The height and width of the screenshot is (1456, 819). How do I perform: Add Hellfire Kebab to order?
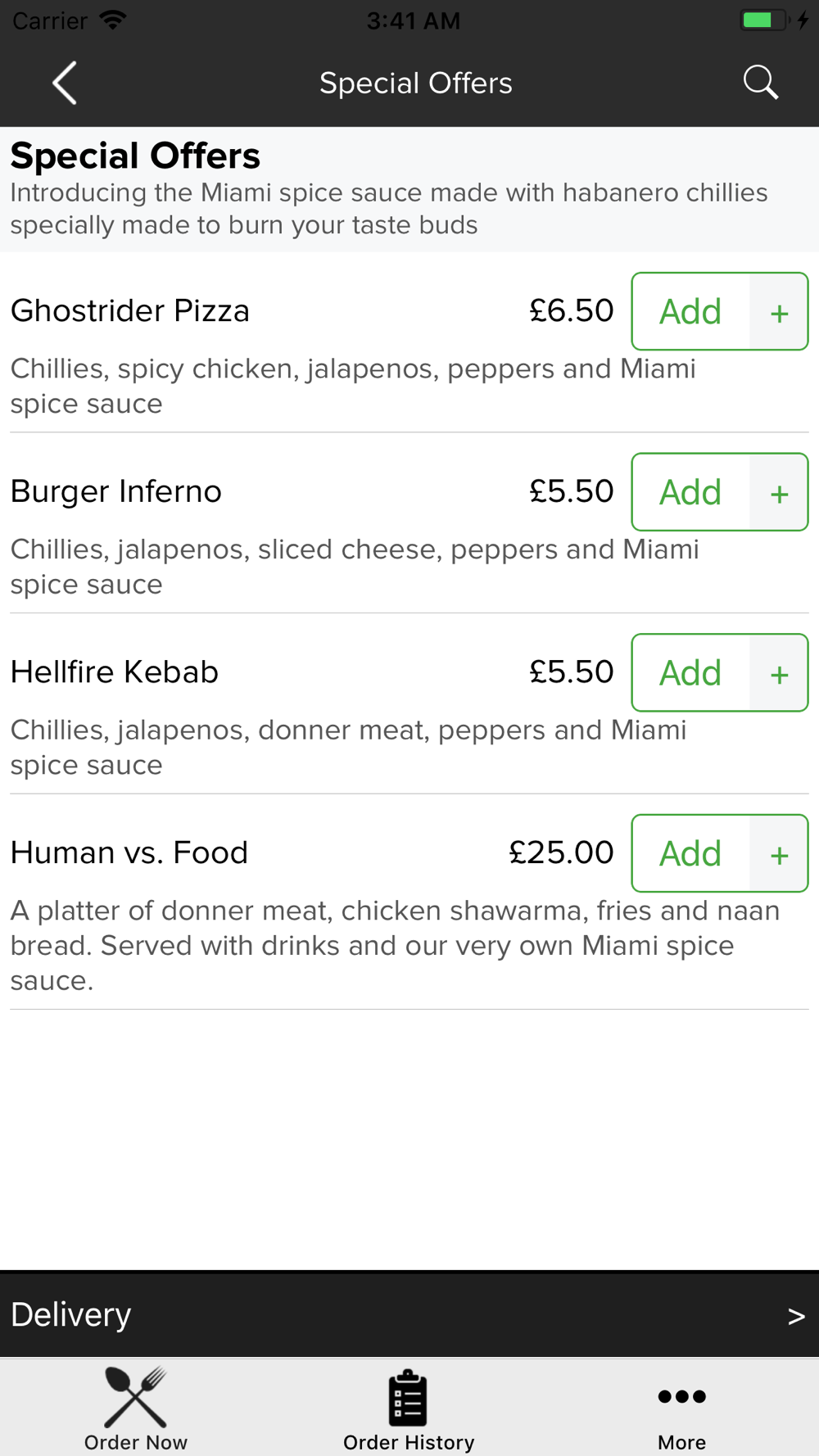pyautogui.click(x=690, y=673)
